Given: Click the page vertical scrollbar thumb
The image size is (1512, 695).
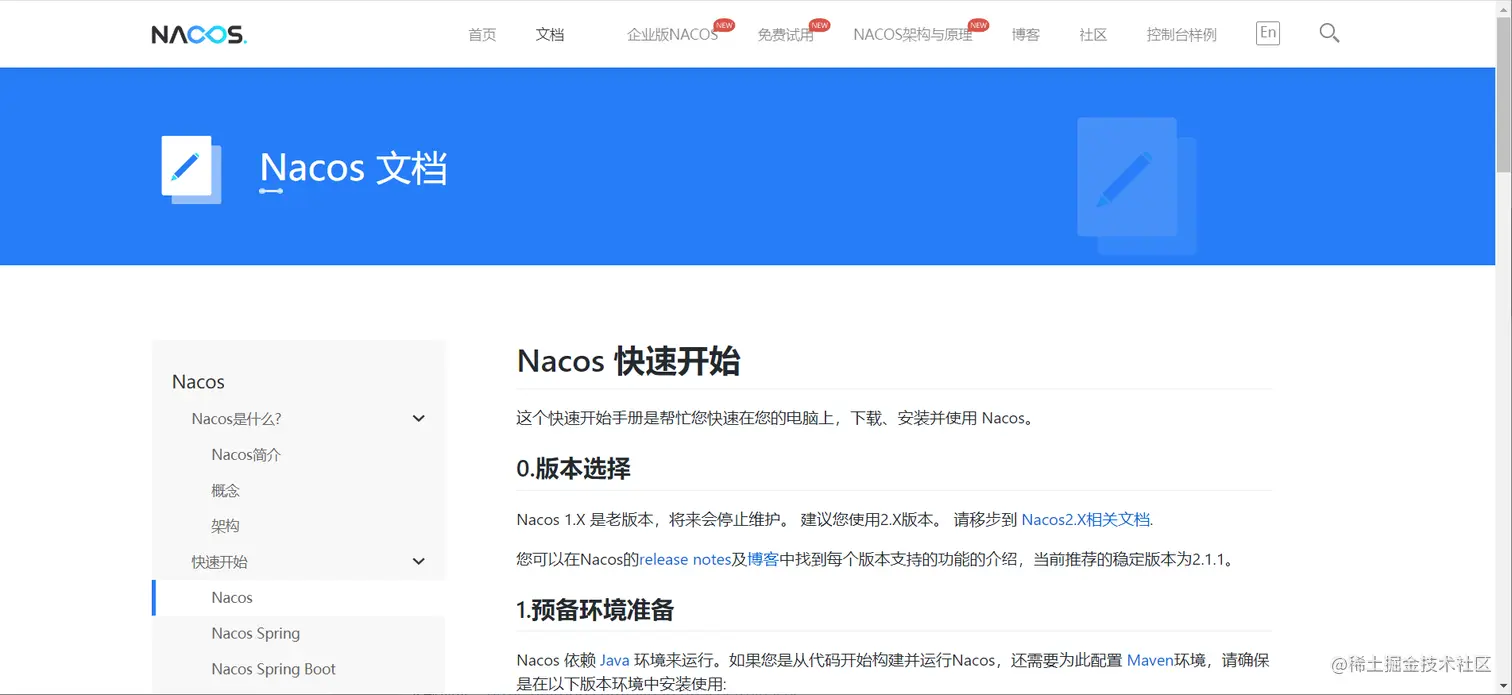Looking at the screenshot, I should coord(1503,95).
